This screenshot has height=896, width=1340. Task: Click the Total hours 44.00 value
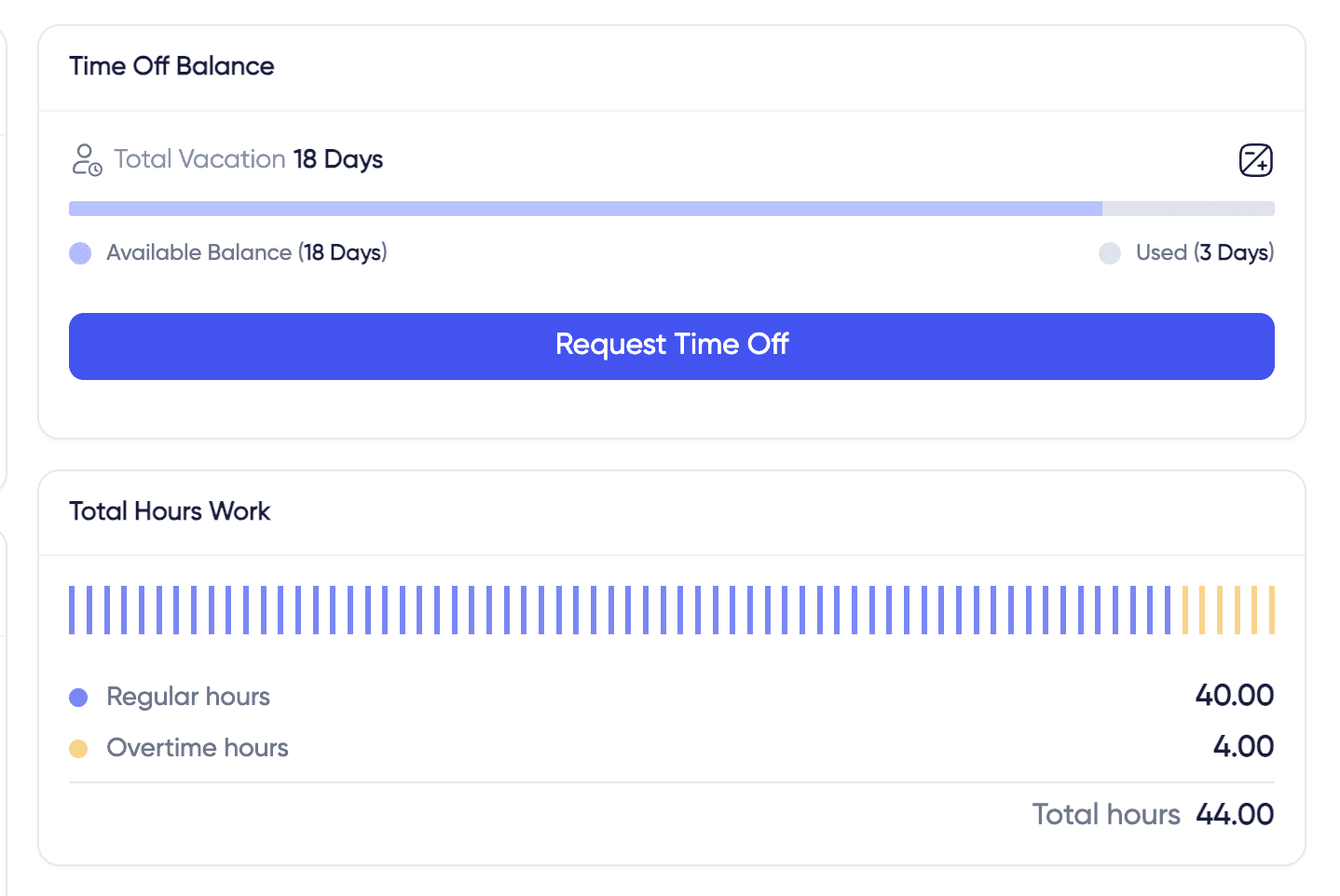point(1236,814)
